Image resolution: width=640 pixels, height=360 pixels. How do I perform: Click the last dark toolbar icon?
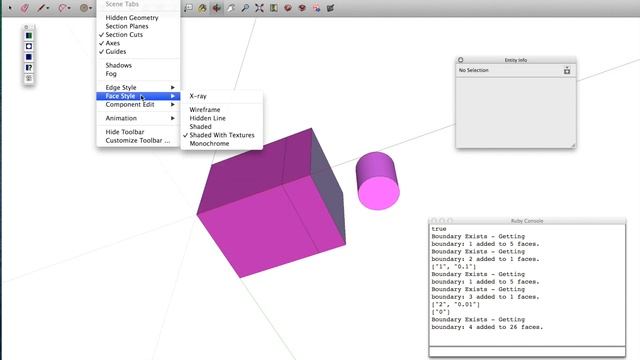point(330,8)
